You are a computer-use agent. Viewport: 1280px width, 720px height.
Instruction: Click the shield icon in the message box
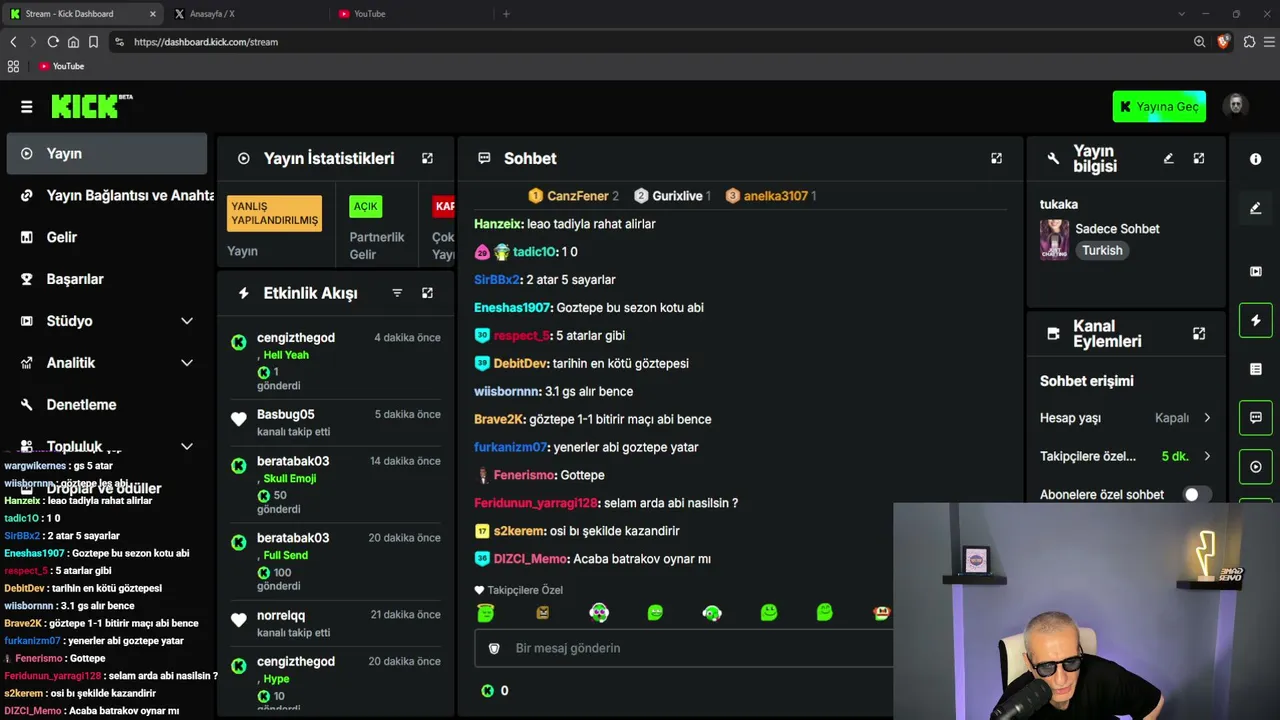click(x=493, y=648)
